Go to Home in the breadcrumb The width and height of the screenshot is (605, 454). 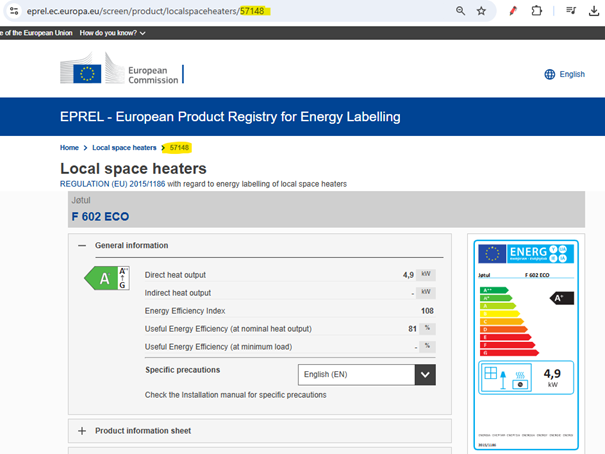(69, 147)
